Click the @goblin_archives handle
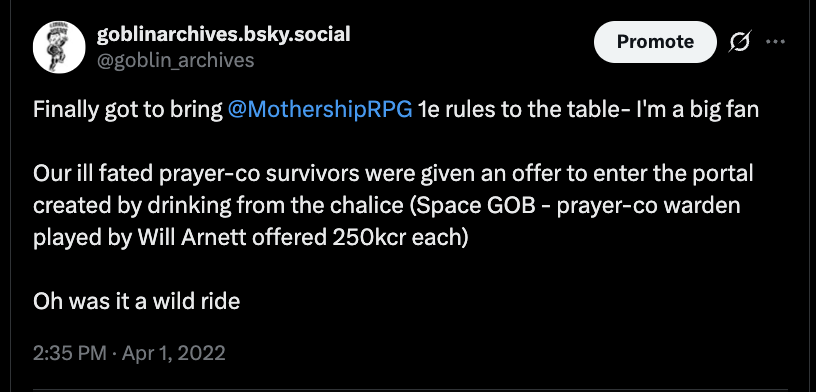The height and width of the screenshot is (392, 816). [175, 60]
